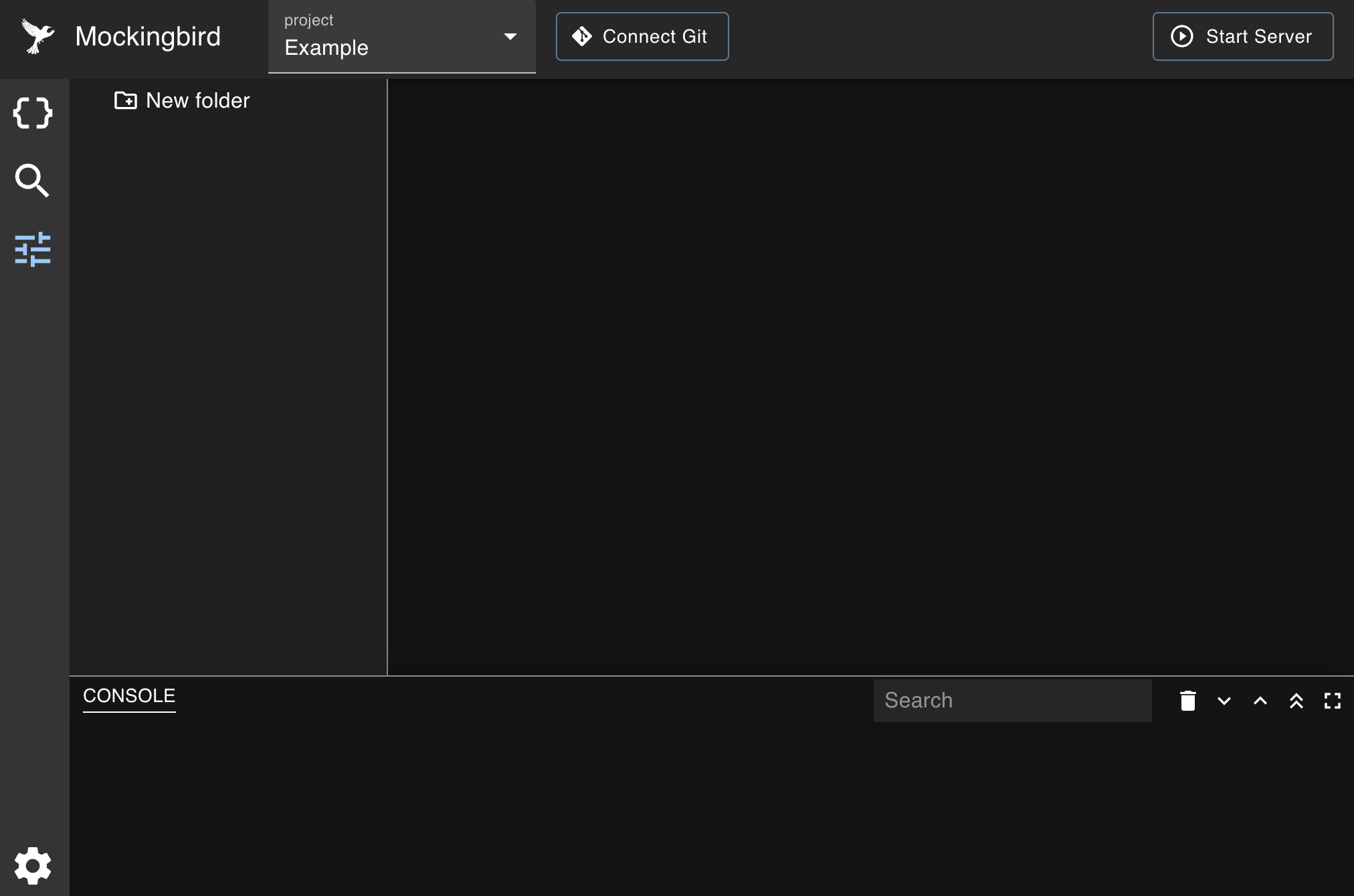Select the Example project label

click(326, 47)
